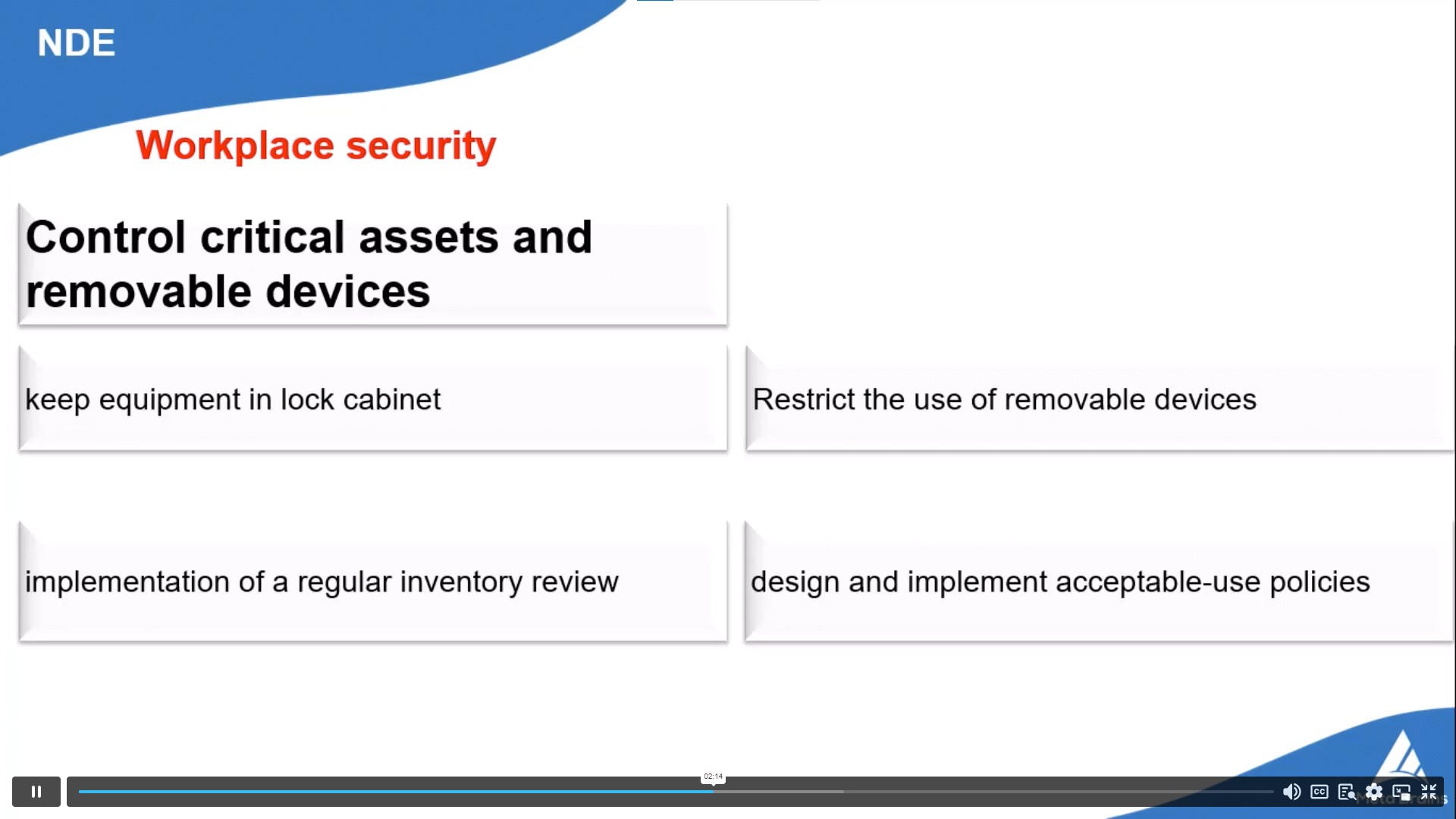The height and width of the screenshot is (819, 1456).
Task: Click the picture-in-picture icon
Action: [x=1401, y=791]
